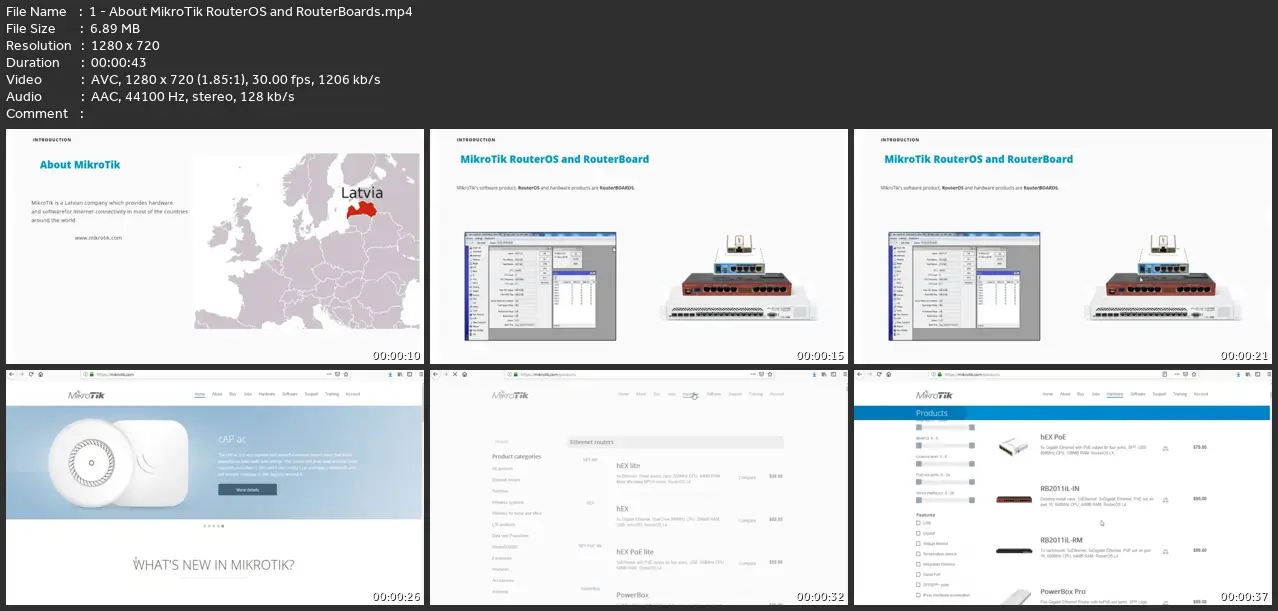Click browser back arrow in the 00:00:26 frame
The image size is (1278, 611).
11,374
